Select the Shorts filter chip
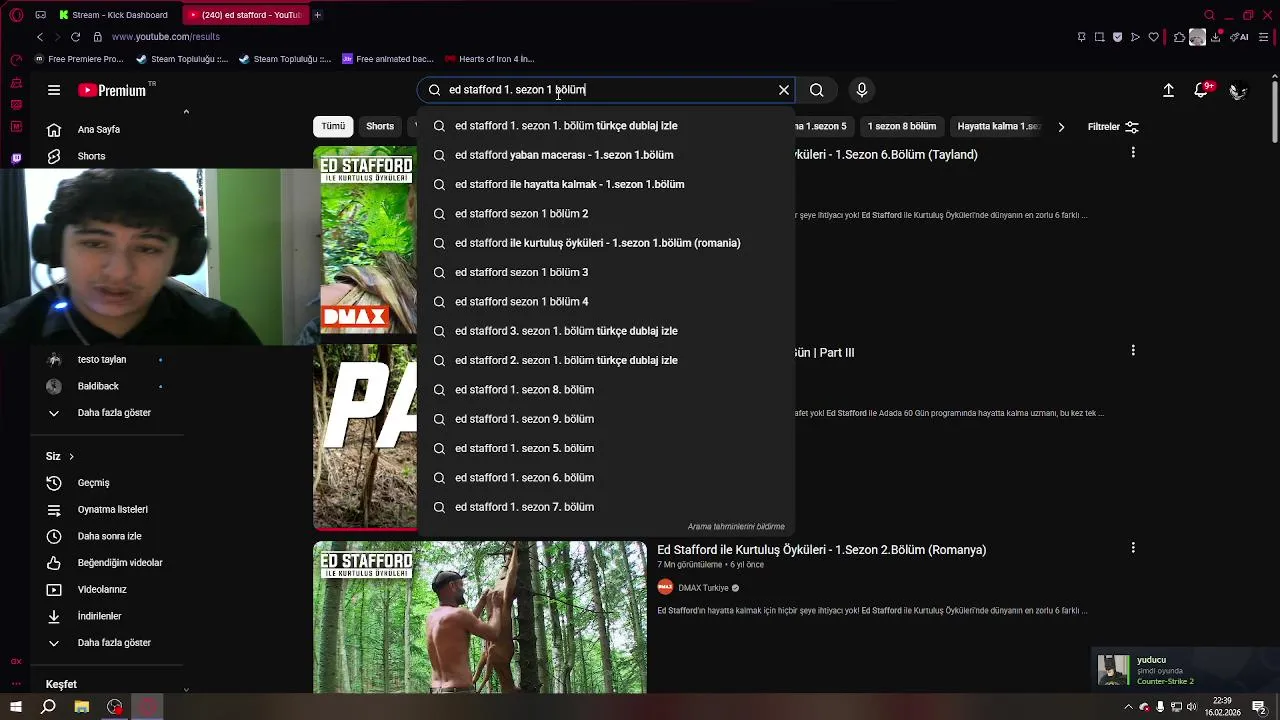 tap(380, 126)
